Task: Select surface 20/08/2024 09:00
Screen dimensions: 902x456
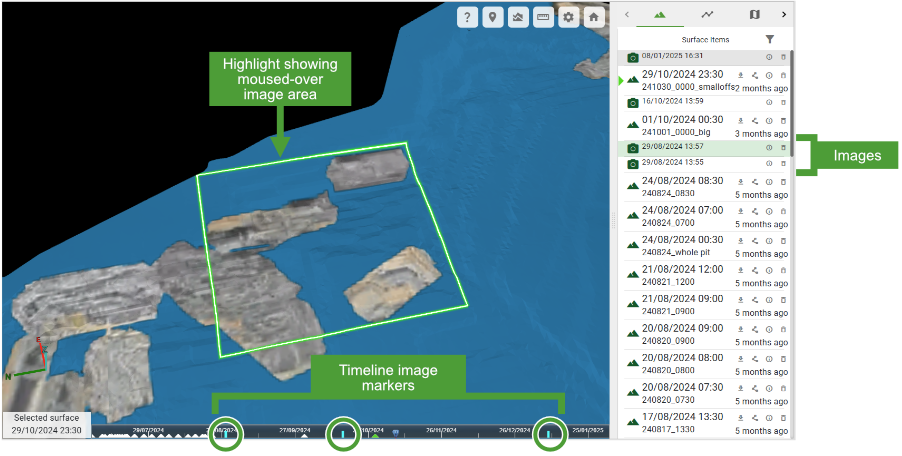Action: (x=704, y=335)
